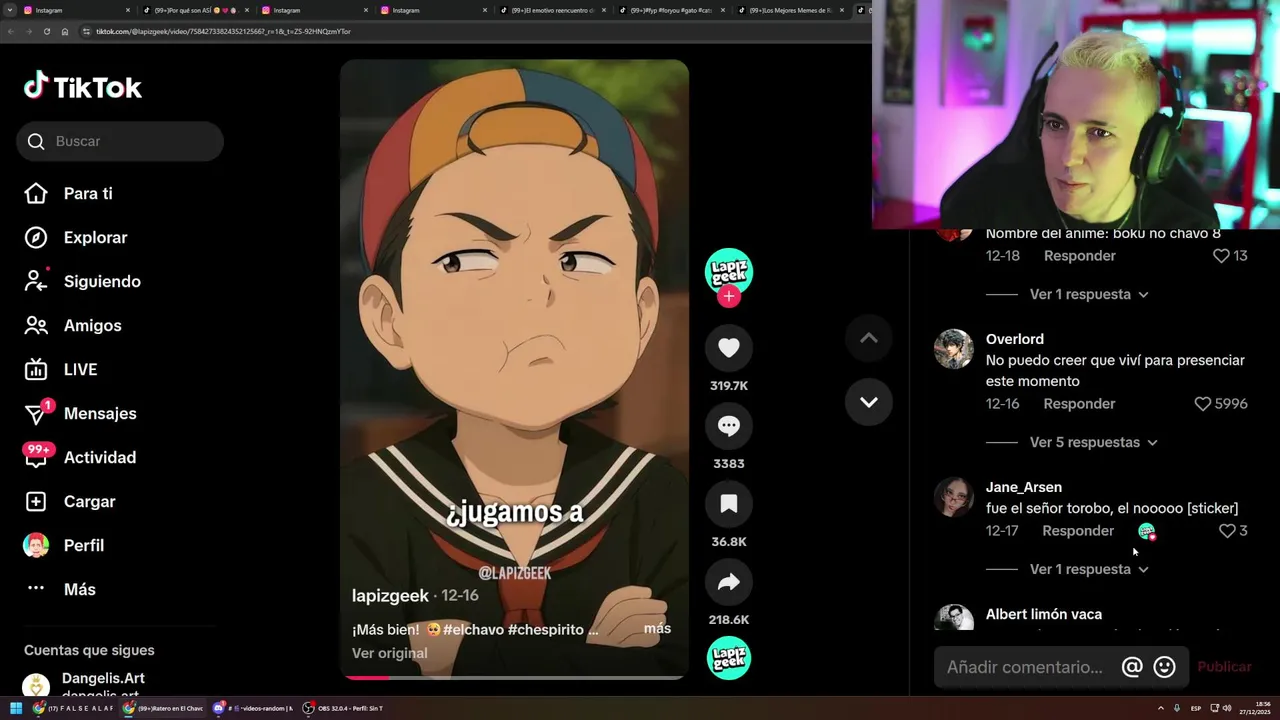This screenshot has height=720, width=1280.
Task: Open the volume speaker tray icon
Action: 1227,708
